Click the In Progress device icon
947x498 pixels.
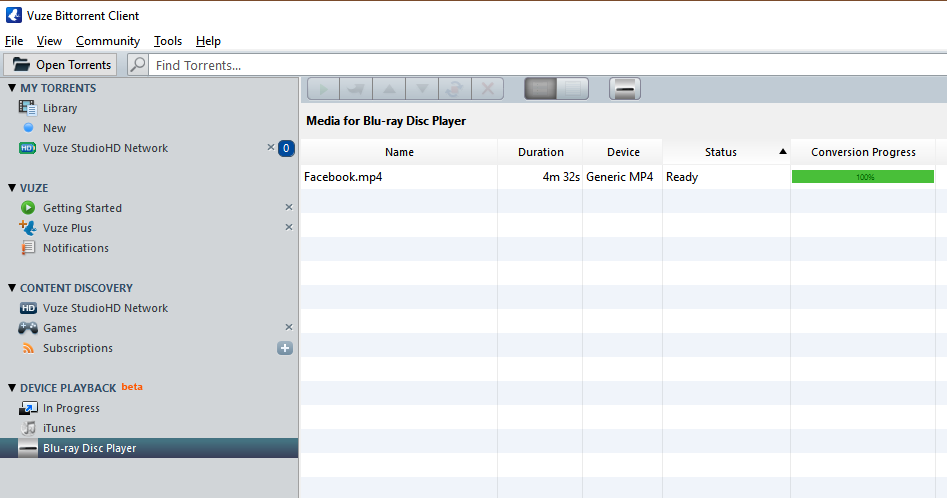(28, 408)
